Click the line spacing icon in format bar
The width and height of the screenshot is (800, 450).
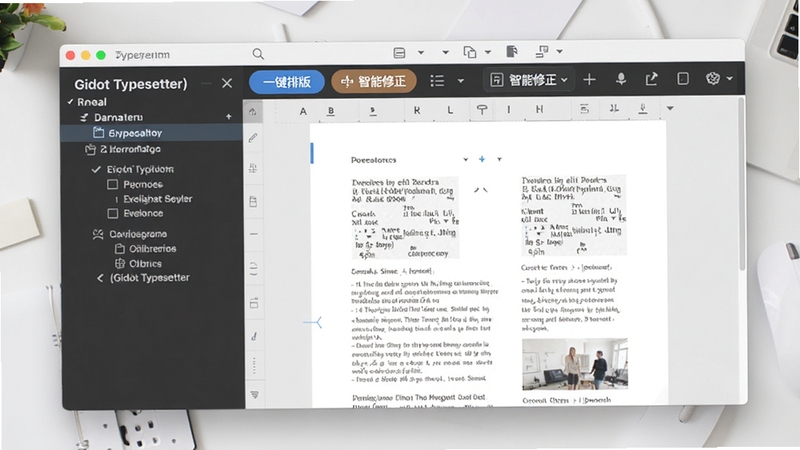[x=584, y=109]
